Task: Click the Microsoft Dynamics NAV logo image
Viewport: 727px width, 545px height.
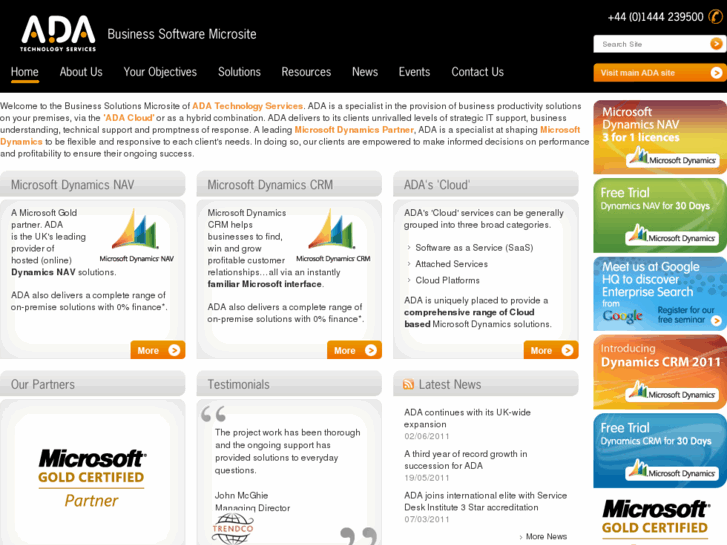Action: 136,236
